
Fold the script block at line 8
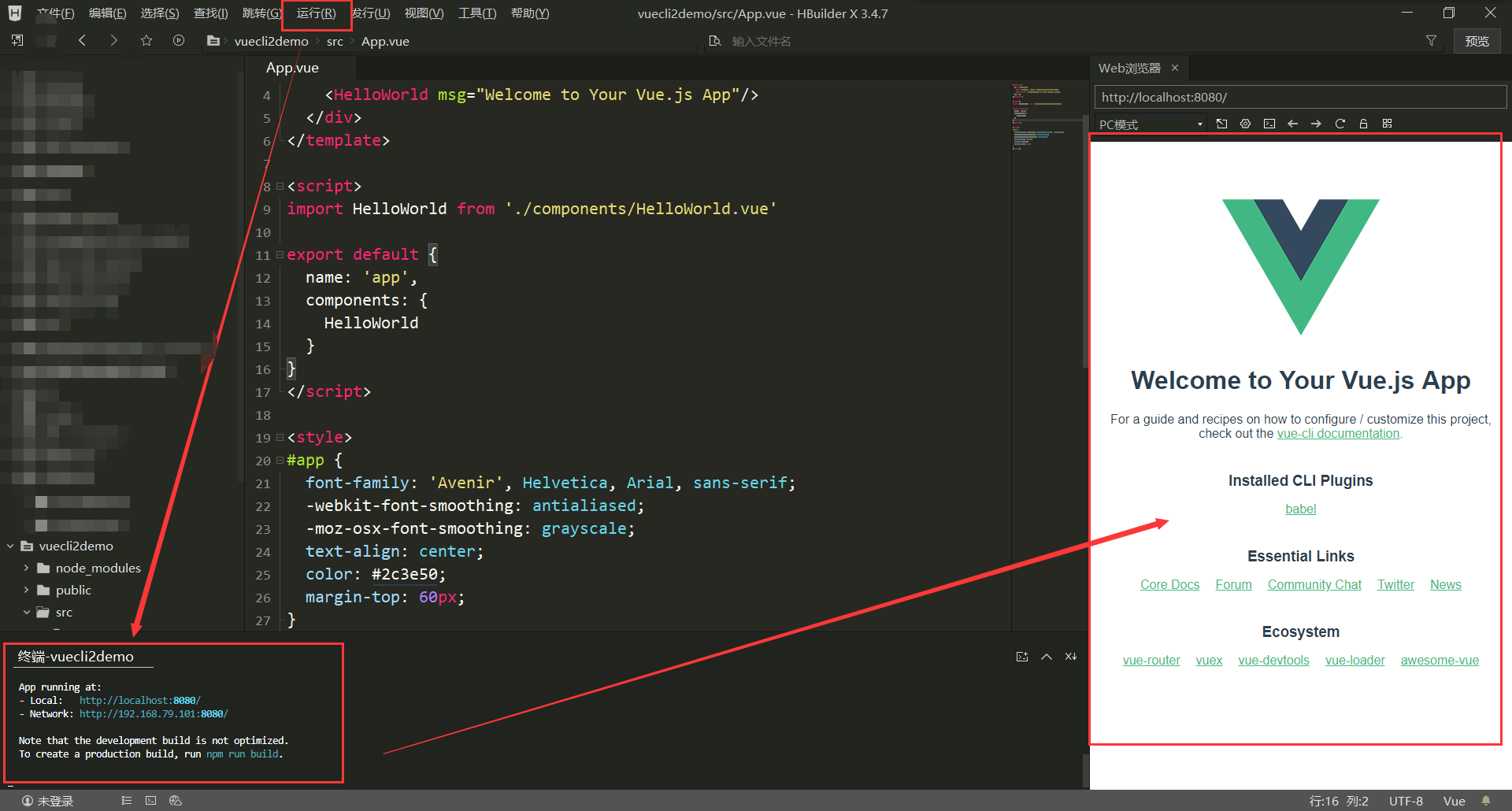point(280,187)
